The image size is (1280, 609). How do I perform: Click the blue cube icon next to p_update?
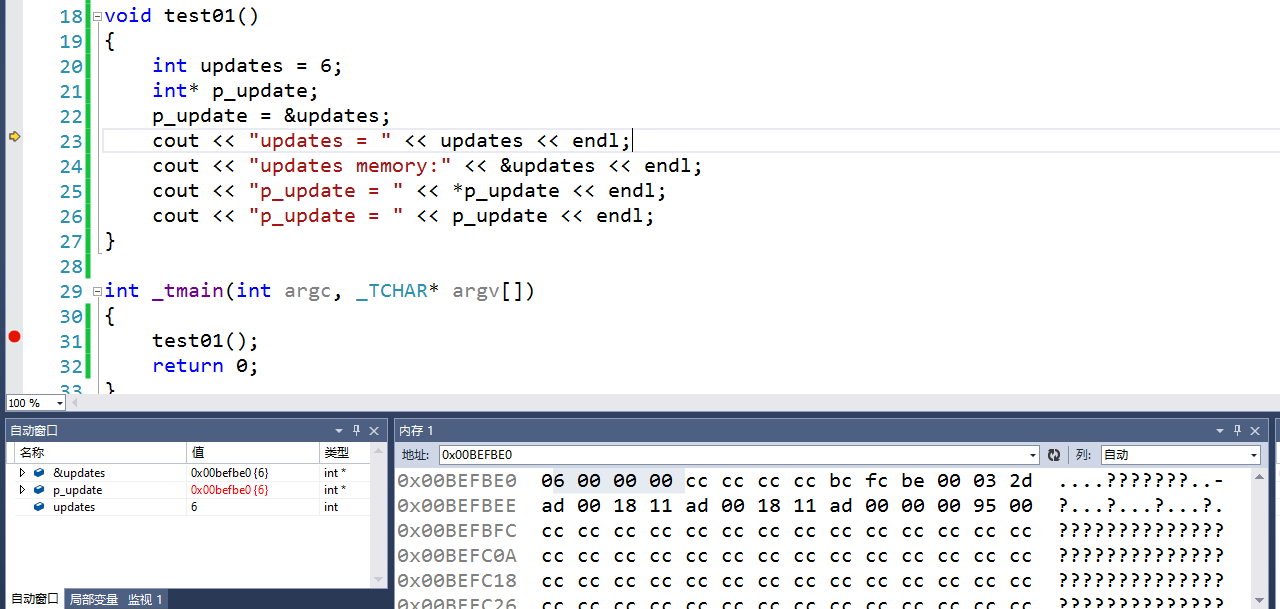click(39, 490)
